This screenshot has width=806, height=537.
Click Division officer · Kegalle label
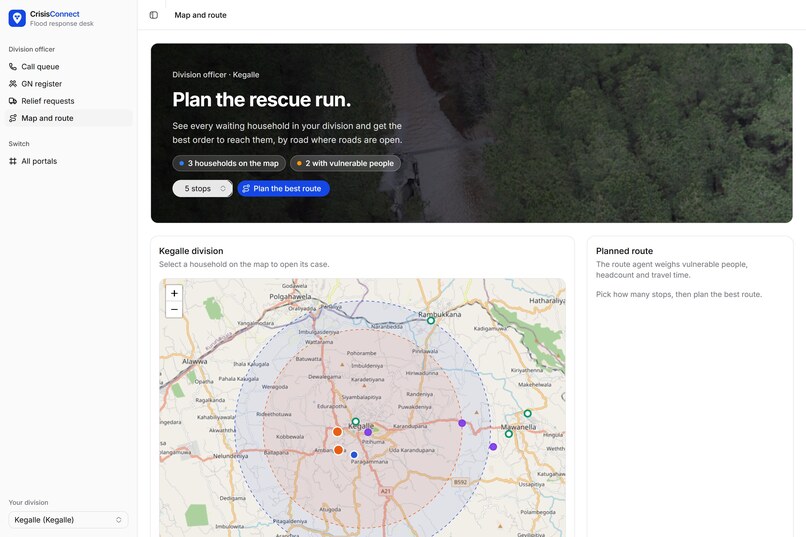point(216,75)
